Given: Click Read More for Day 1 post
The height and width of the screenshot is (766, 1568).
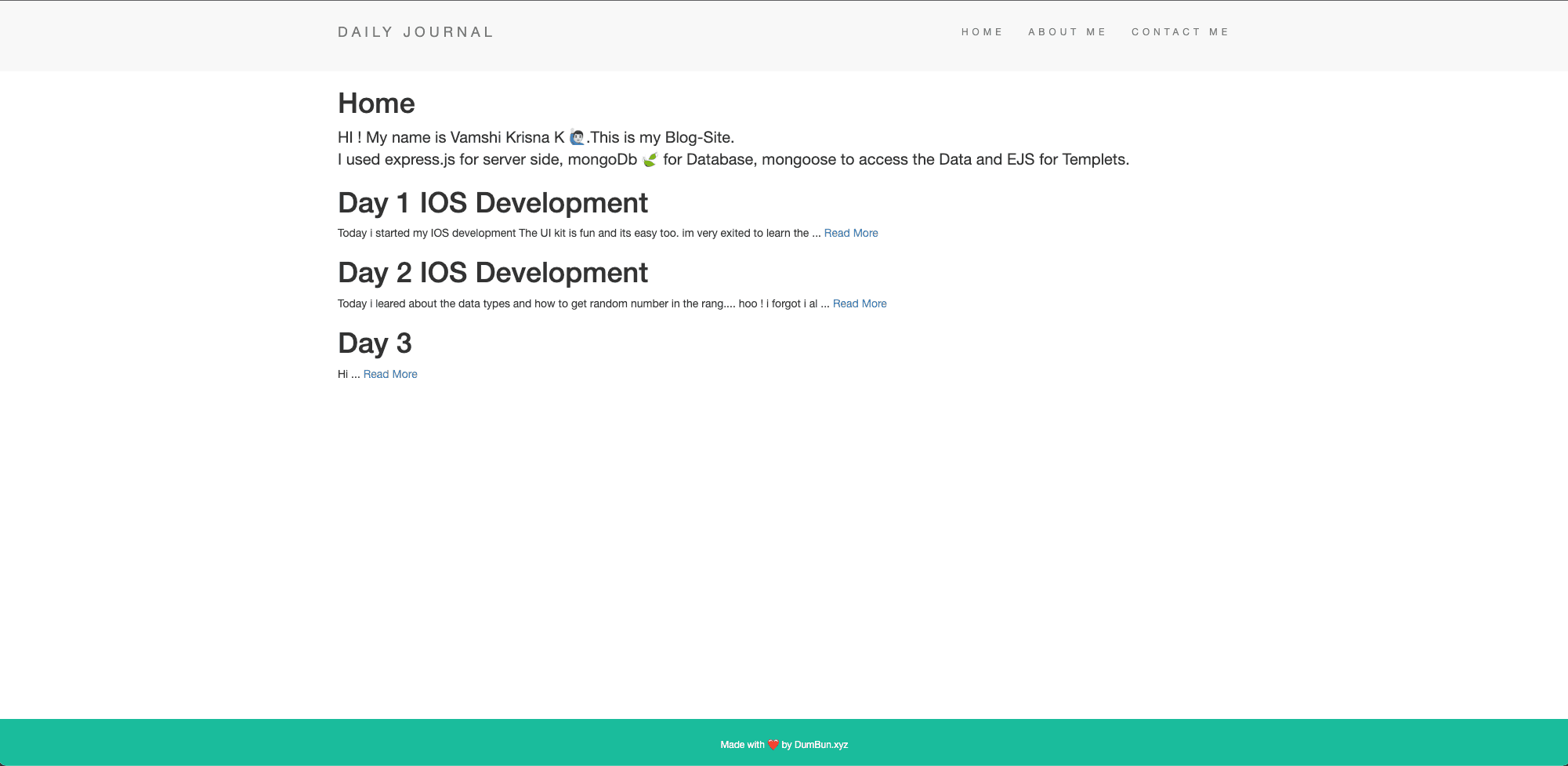Looking at the screenshot, I should click(x=850, y=233).
